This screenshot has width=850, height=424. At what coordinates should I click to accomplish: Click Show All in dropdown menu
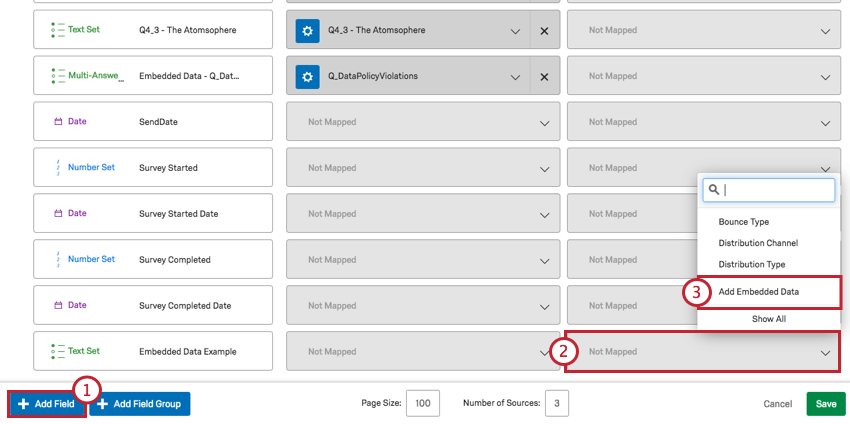tap(768, 319)
